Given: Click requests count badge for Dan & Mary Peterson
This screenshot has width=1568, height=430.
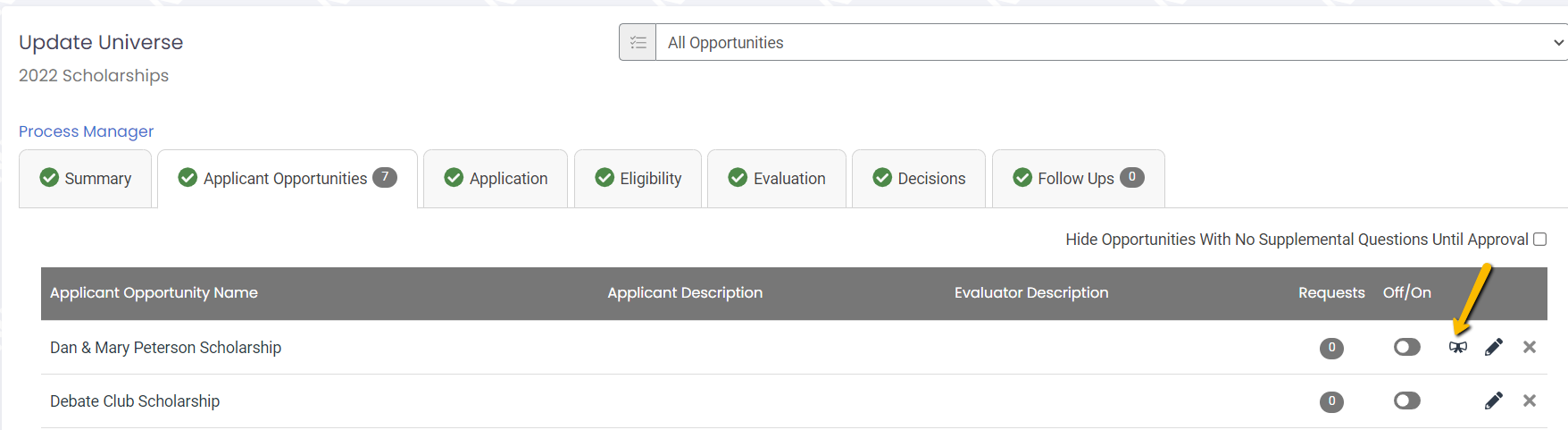Looking at the screenshot, I should tap(1331, 348).
